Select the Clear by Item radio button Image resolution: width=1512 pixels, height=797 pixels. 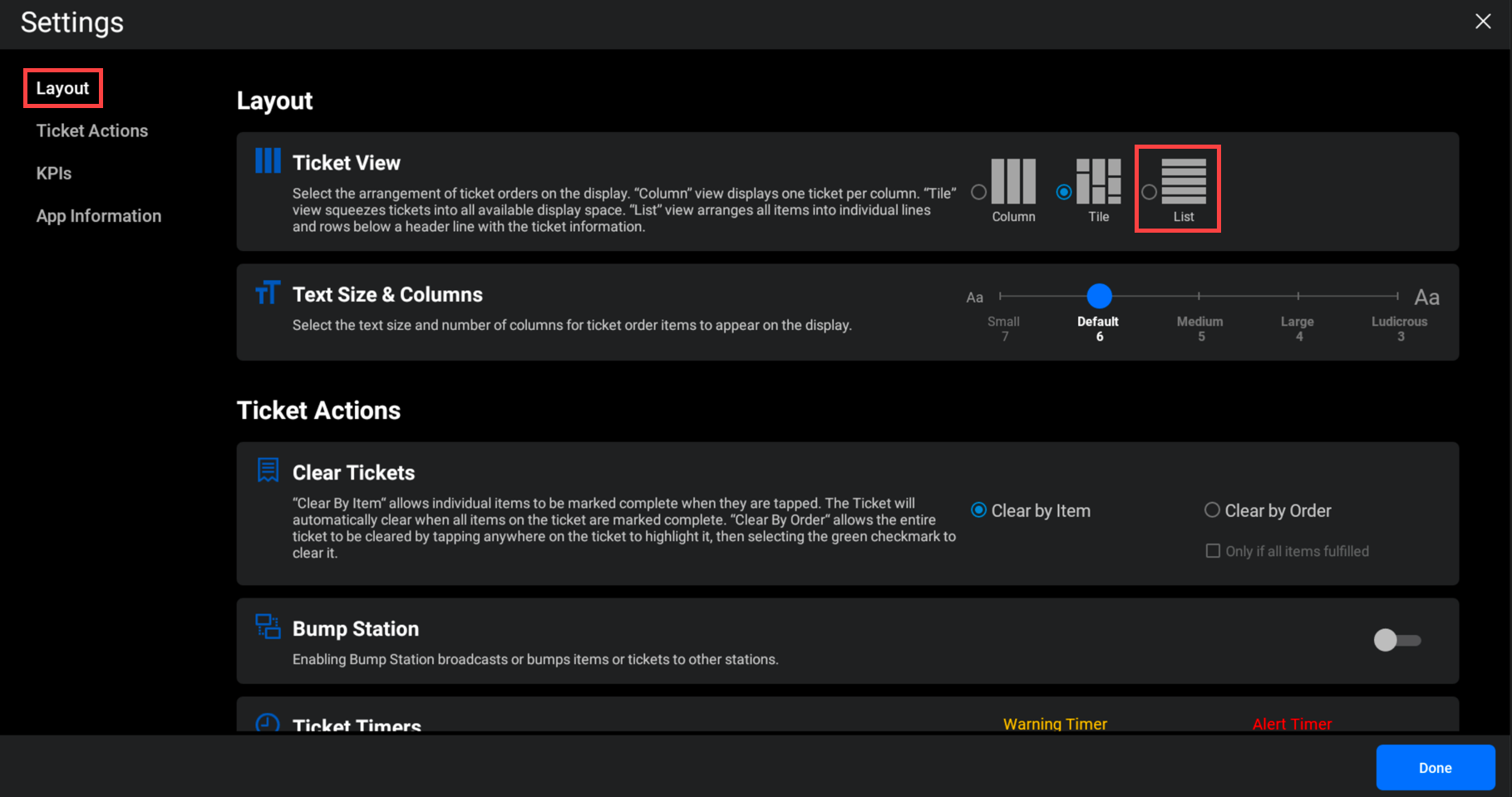click(979, 510)
